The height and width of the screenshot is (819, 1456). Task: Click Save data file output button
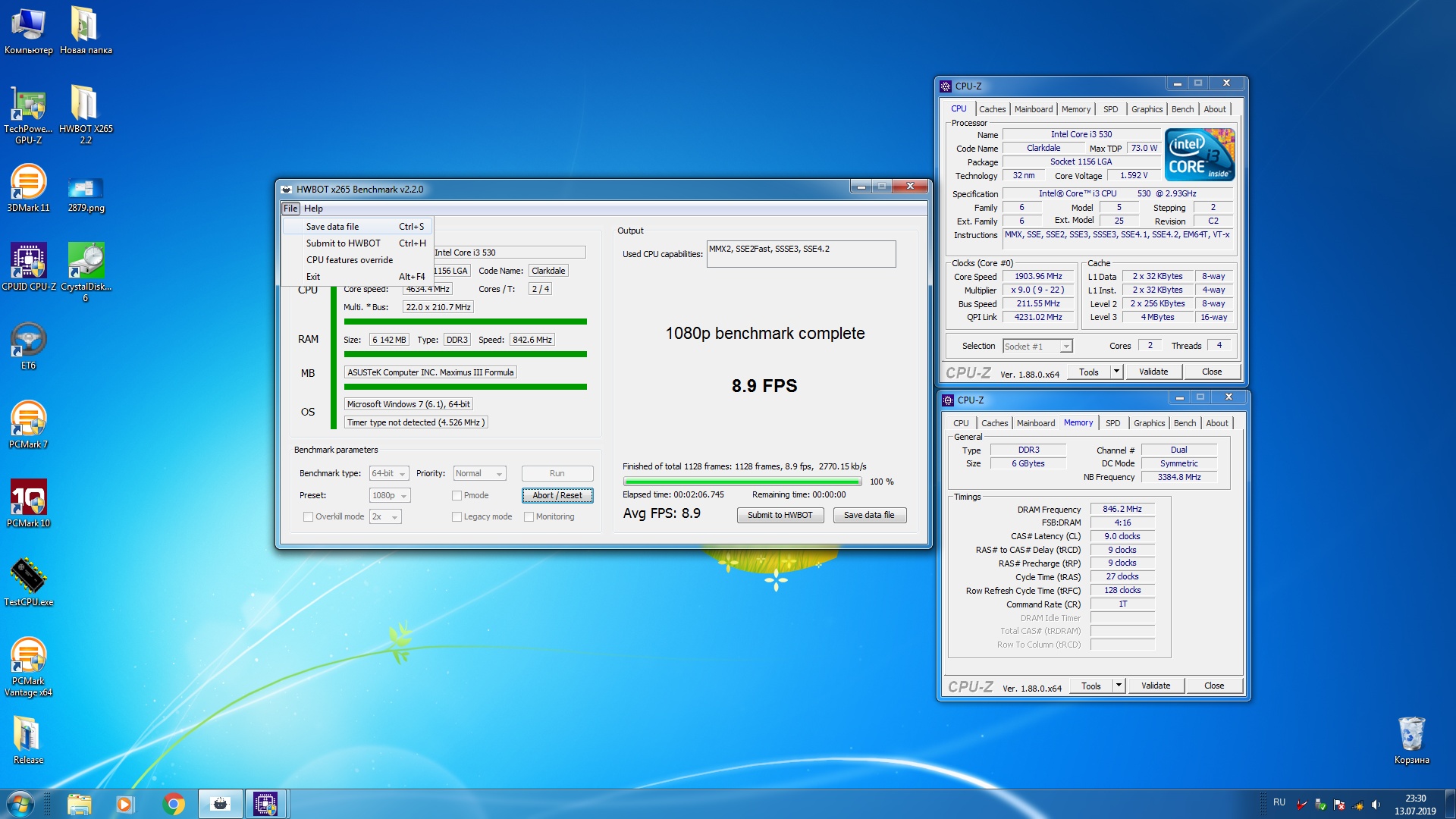click(869, 515)
